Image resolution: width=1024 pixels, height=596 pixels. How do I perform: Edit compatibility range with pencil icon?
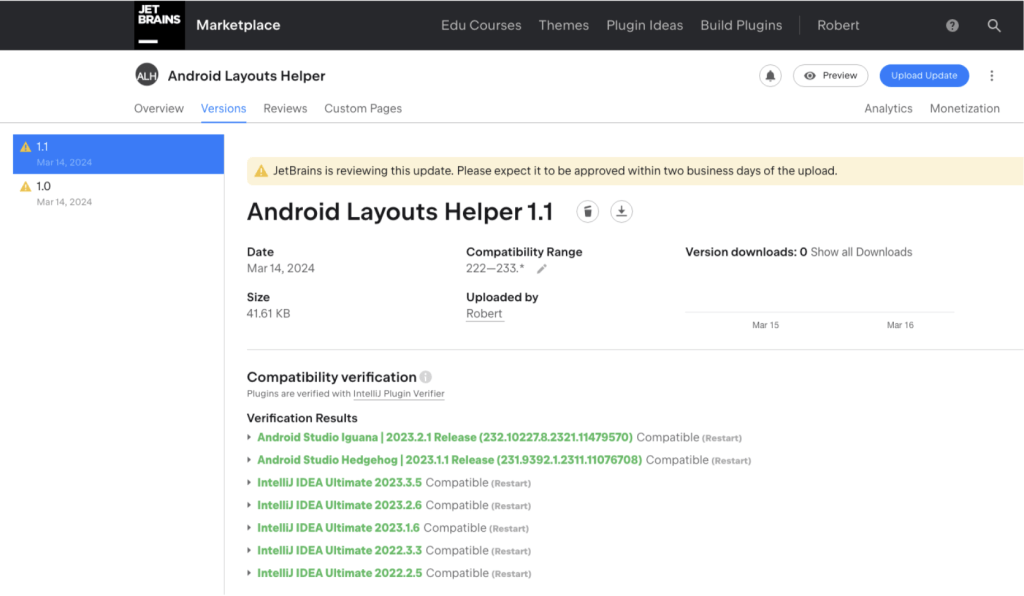click(x=541, y=269)
